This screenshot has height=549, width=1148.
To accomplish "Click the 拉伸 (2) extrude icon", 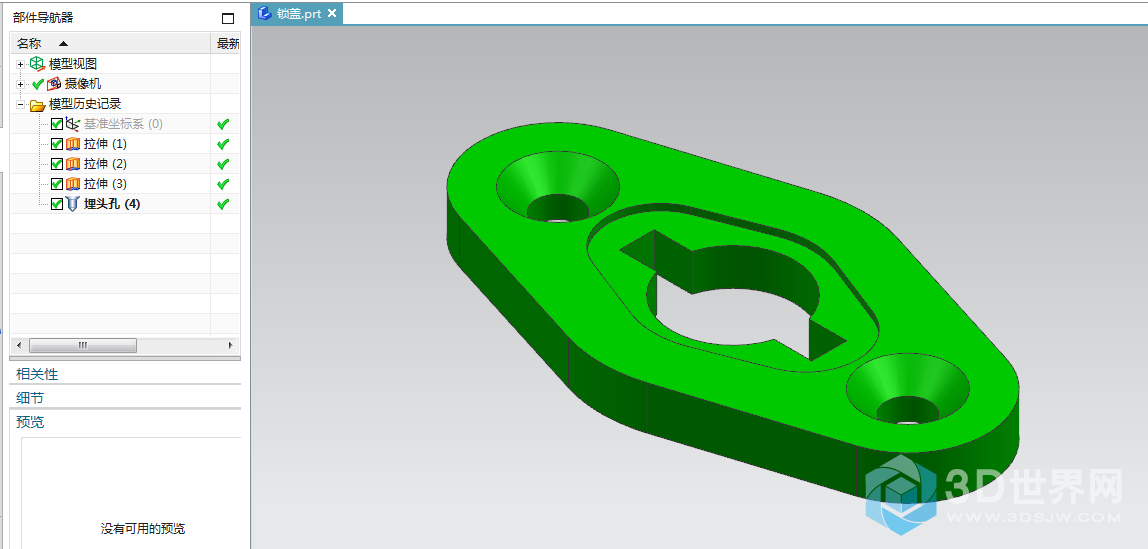I will click(72, 163).
